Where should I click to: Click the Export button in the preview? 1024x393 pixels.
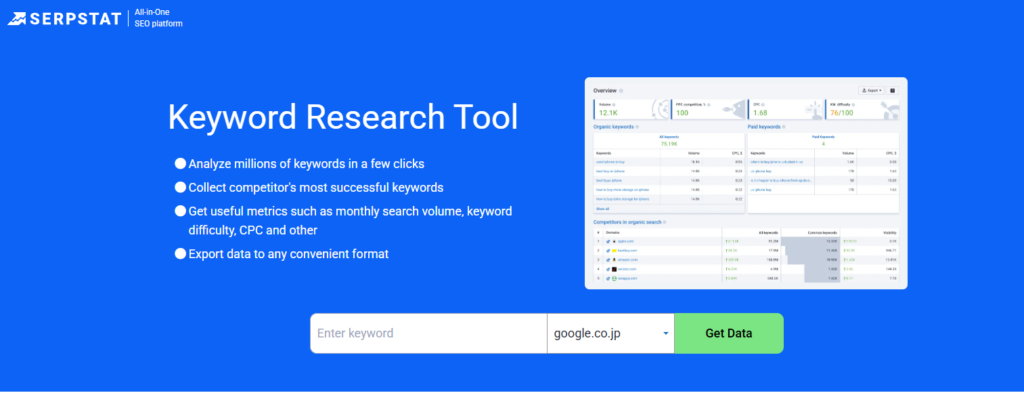[872, 90]
